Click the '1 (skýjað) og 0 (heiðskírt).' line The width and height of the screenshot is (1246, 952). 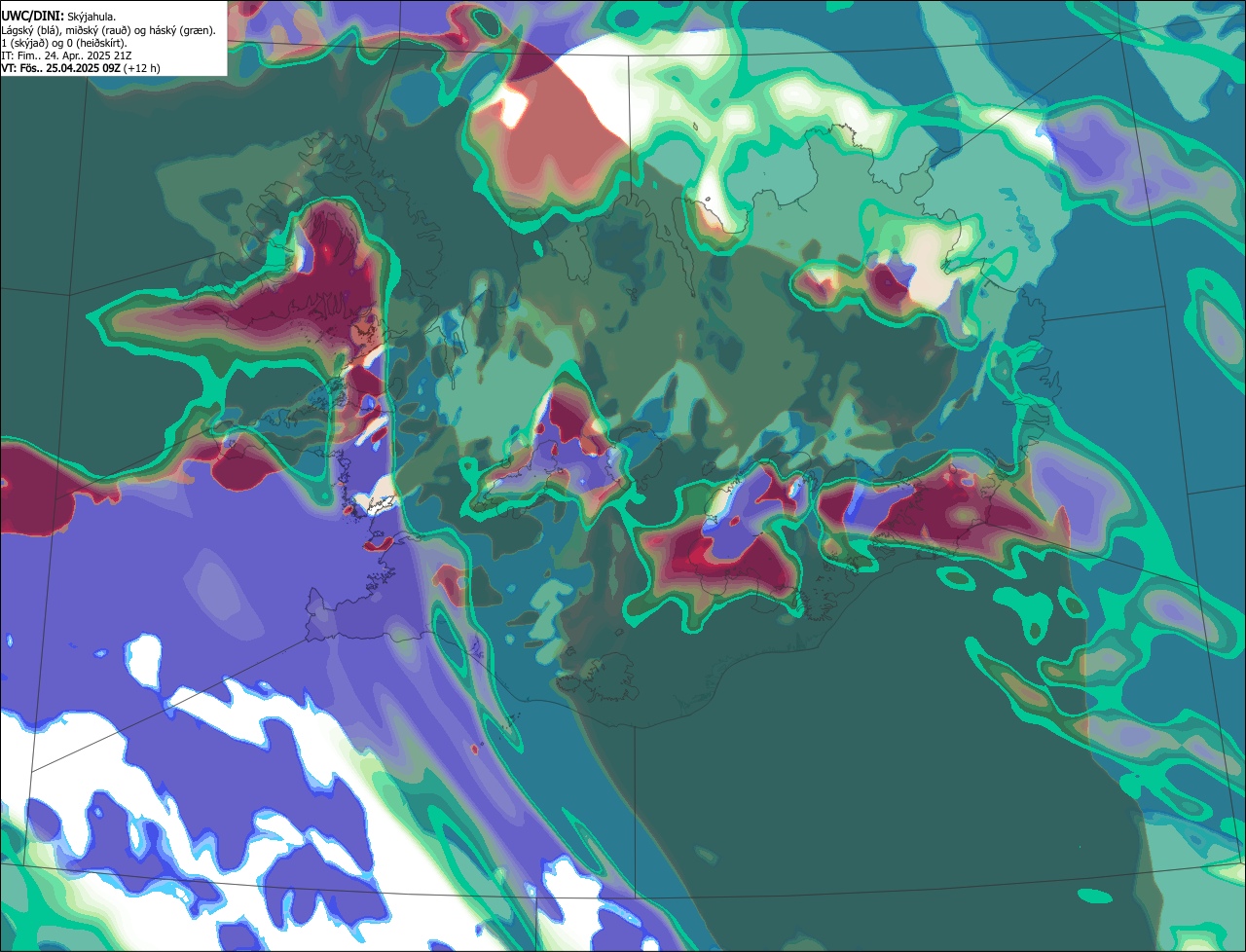click(64, 43)
